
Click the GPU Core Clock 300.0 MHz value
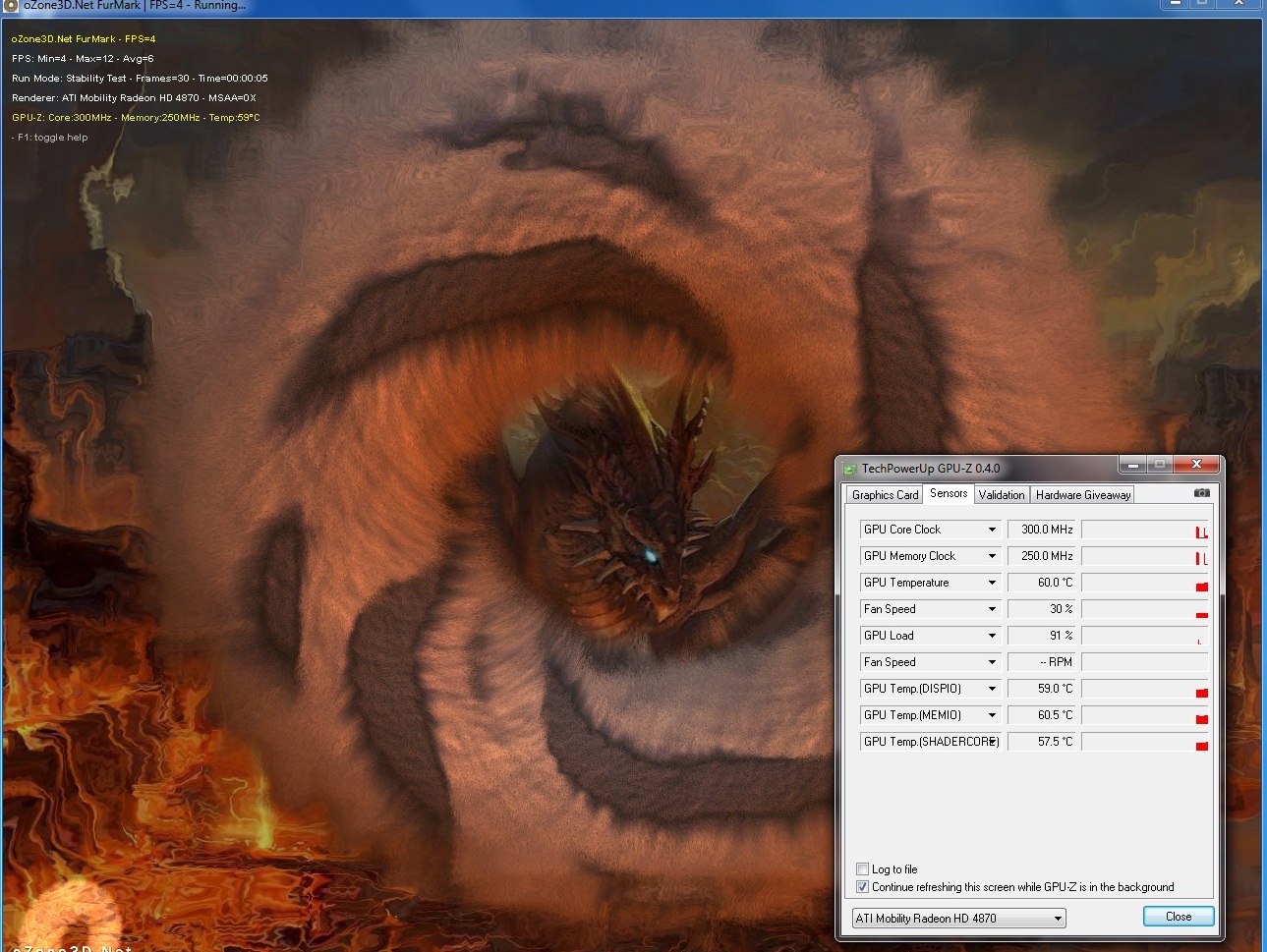pos(1043,530)
